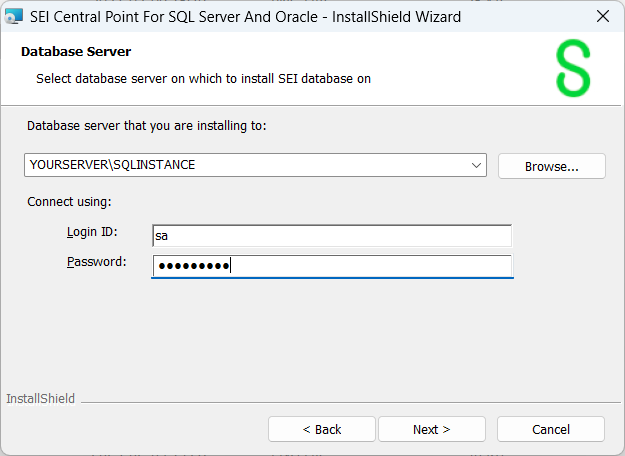Cancel the installation wizard
625x456 pixels.
pos(550,429)
